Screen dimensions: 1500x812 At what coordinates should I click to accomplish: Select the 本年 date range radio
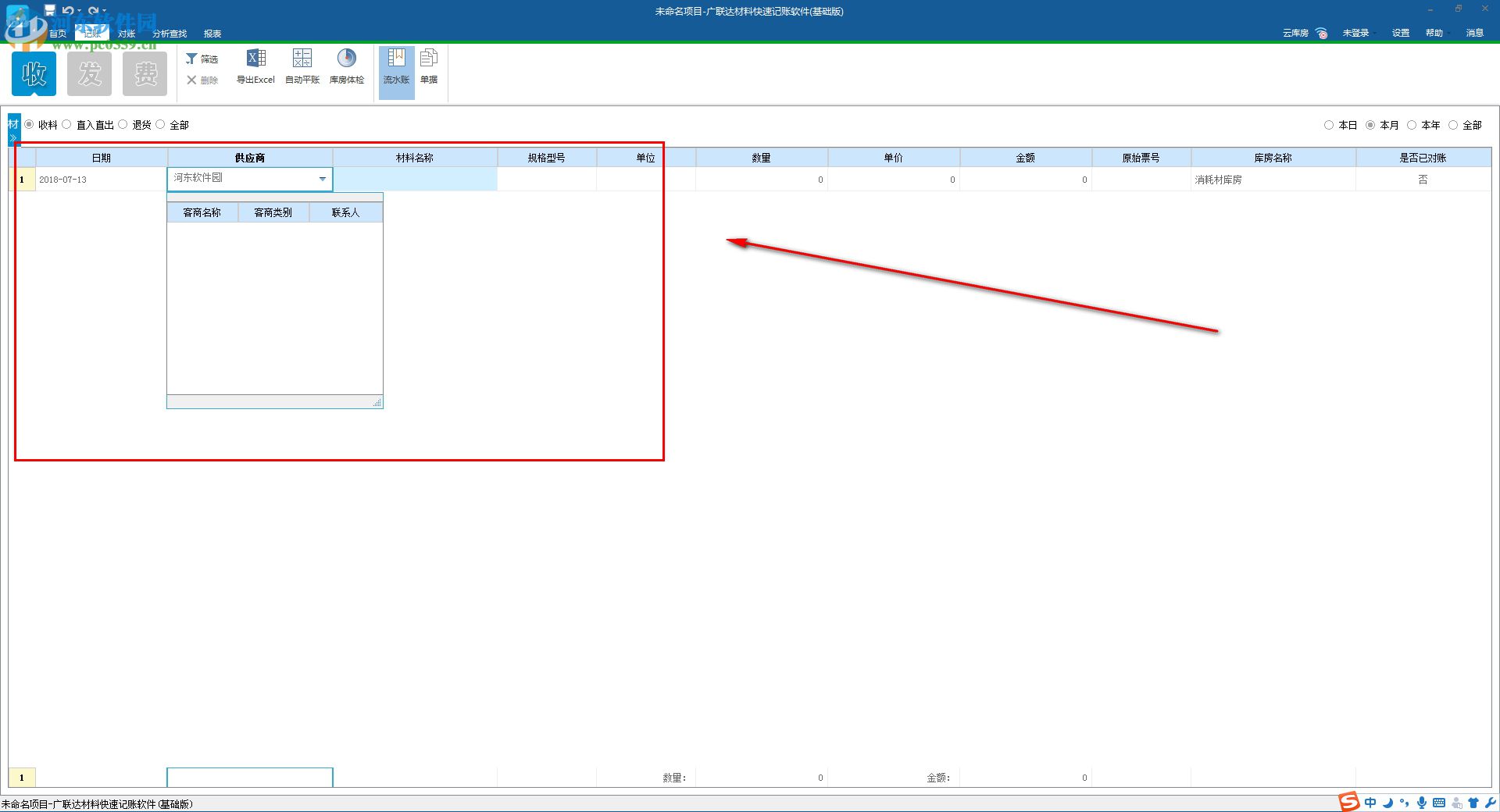(x=1412, y=125)
